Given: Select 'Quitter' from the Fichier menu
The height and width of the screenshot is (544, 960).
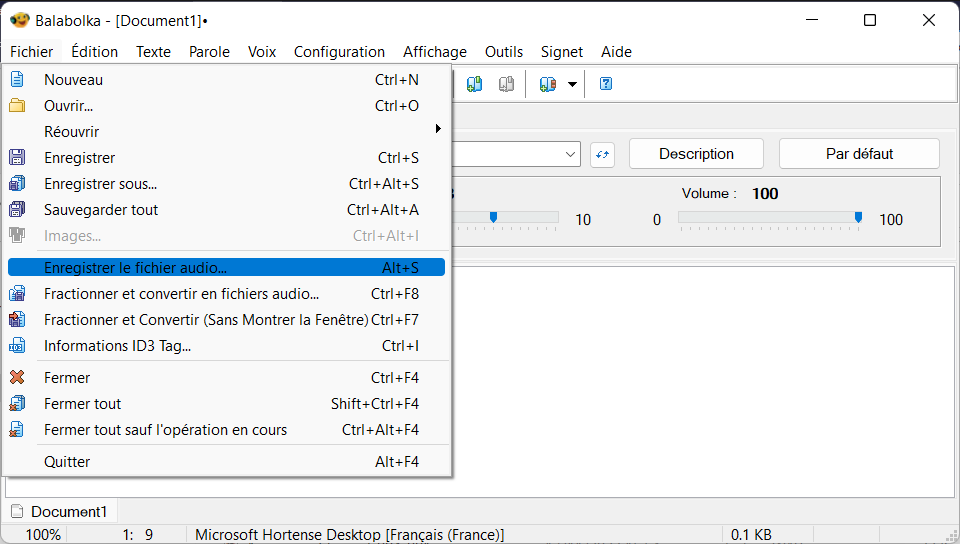Looking at the screenshot, I should tap(67, 462).
